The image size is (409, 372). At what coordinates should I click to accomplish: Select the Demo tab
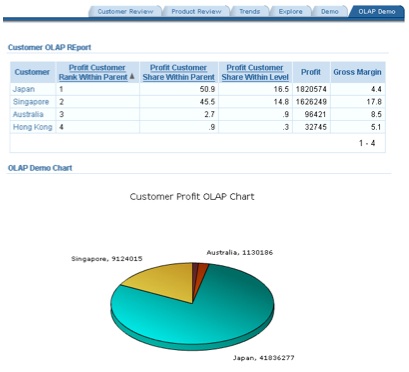[x=330, y=11]
